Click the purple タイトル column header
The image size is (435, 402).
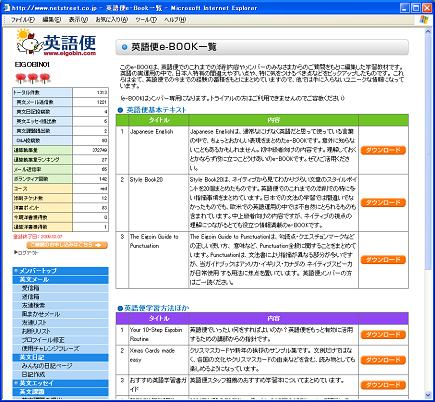159,318
